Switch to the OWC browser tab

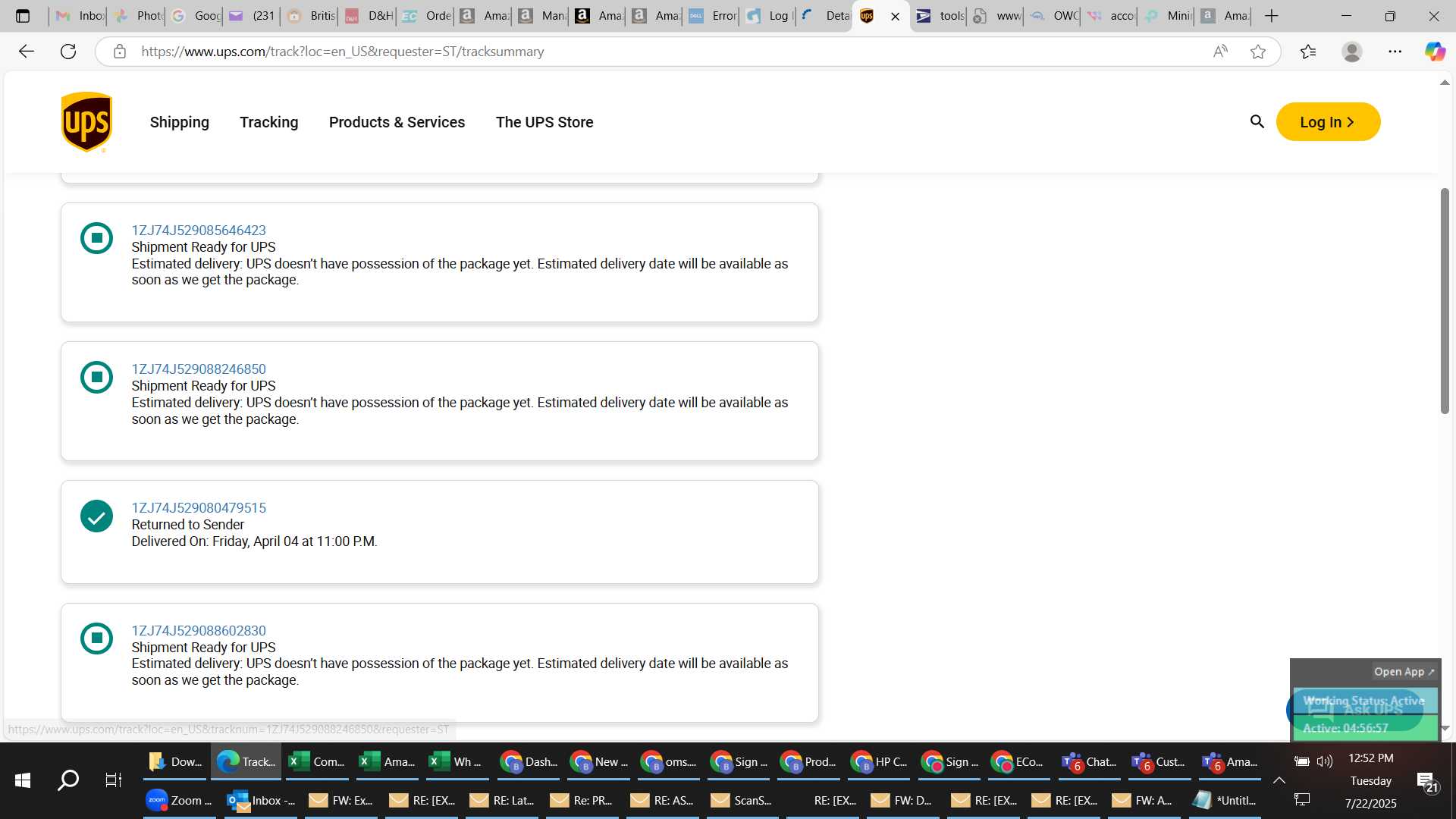pos(1054,16)
